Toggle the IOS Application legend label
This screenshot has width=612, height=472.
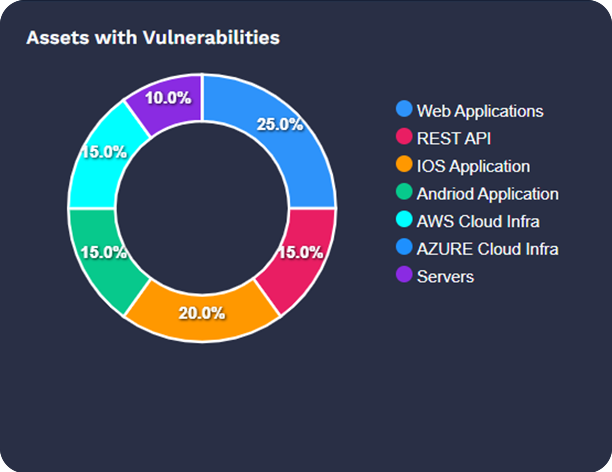pyautogui.click(x=473, y=166)
